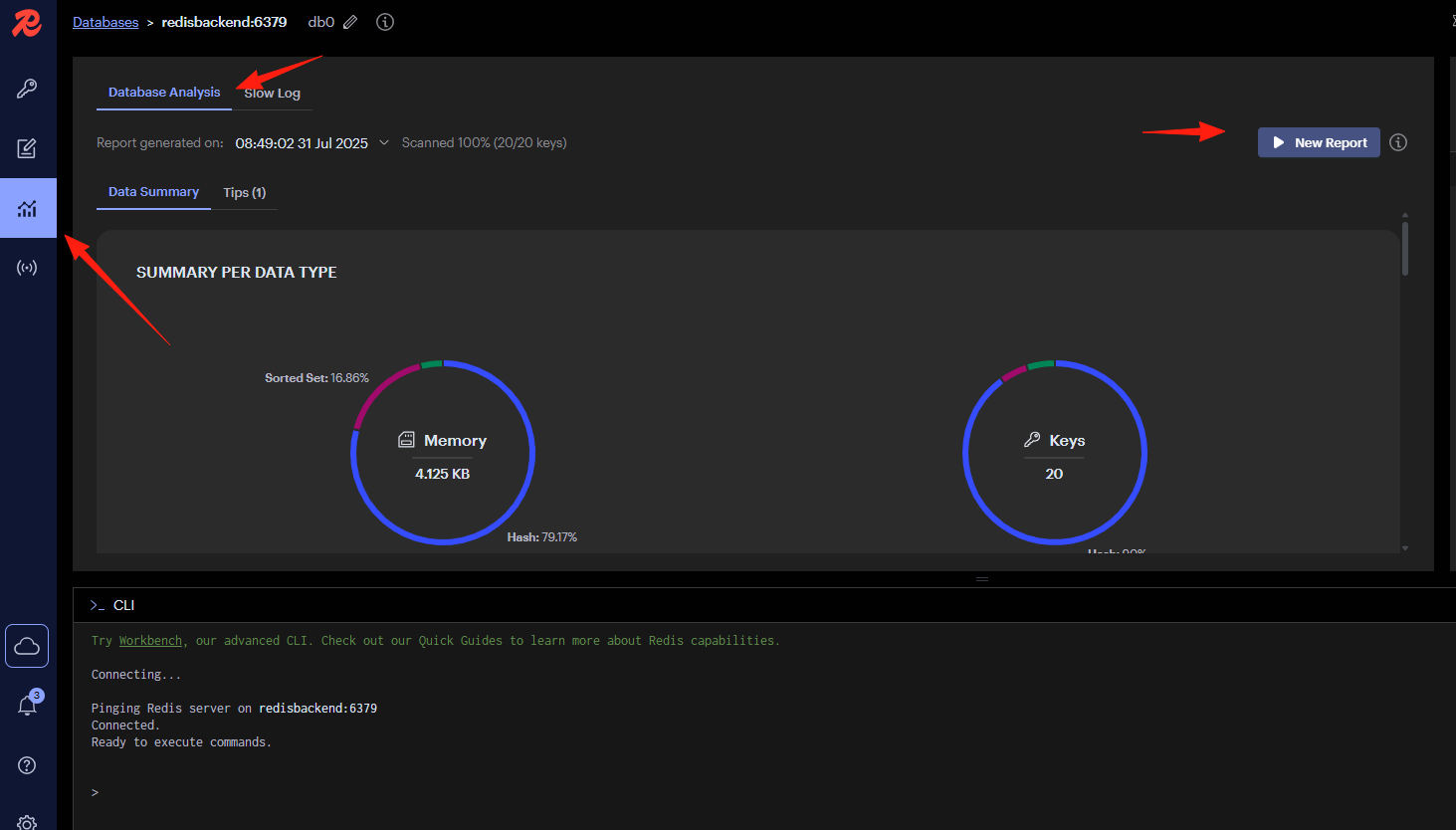
Task: Follow the Databases breadcrumb link
Action: click(105, 22)
